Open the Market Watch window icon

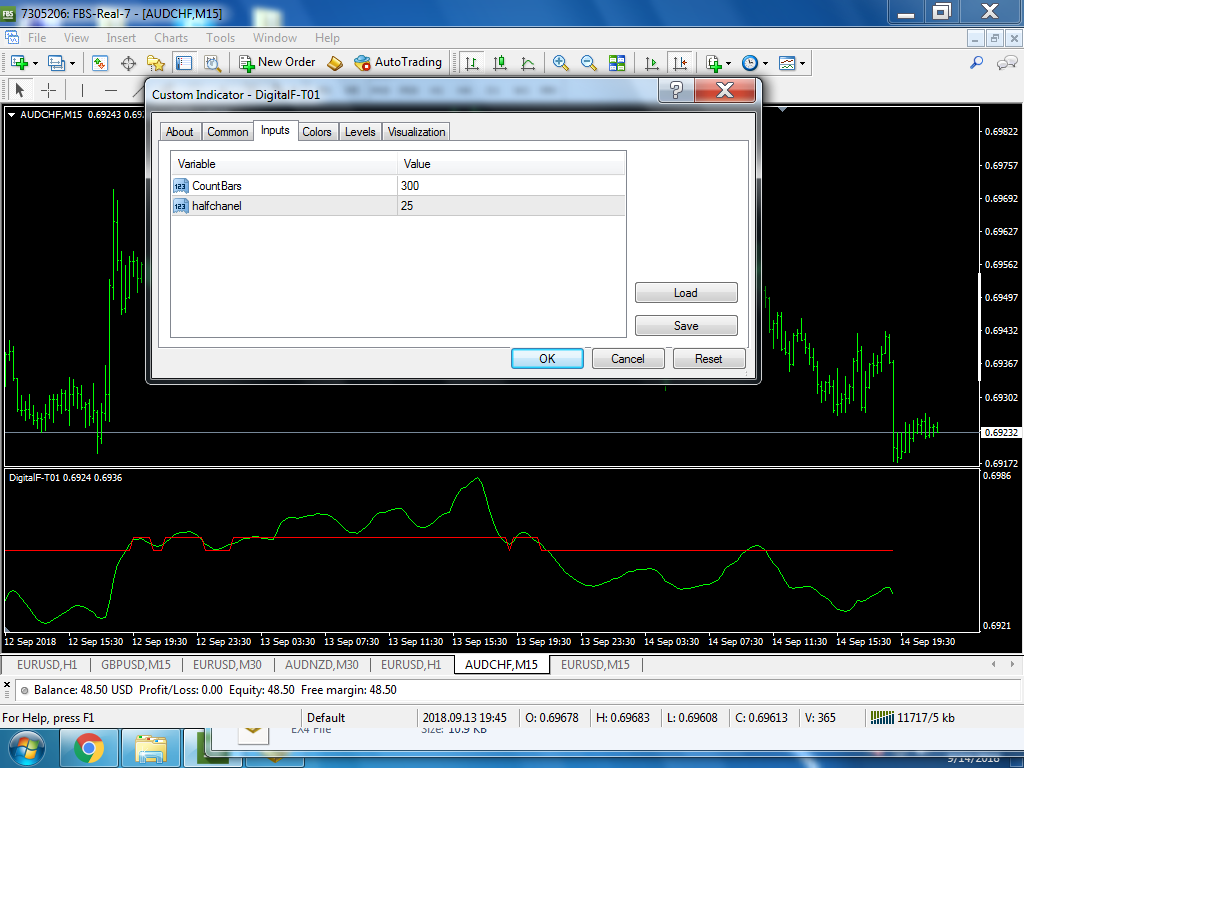(x=100, y=62)
